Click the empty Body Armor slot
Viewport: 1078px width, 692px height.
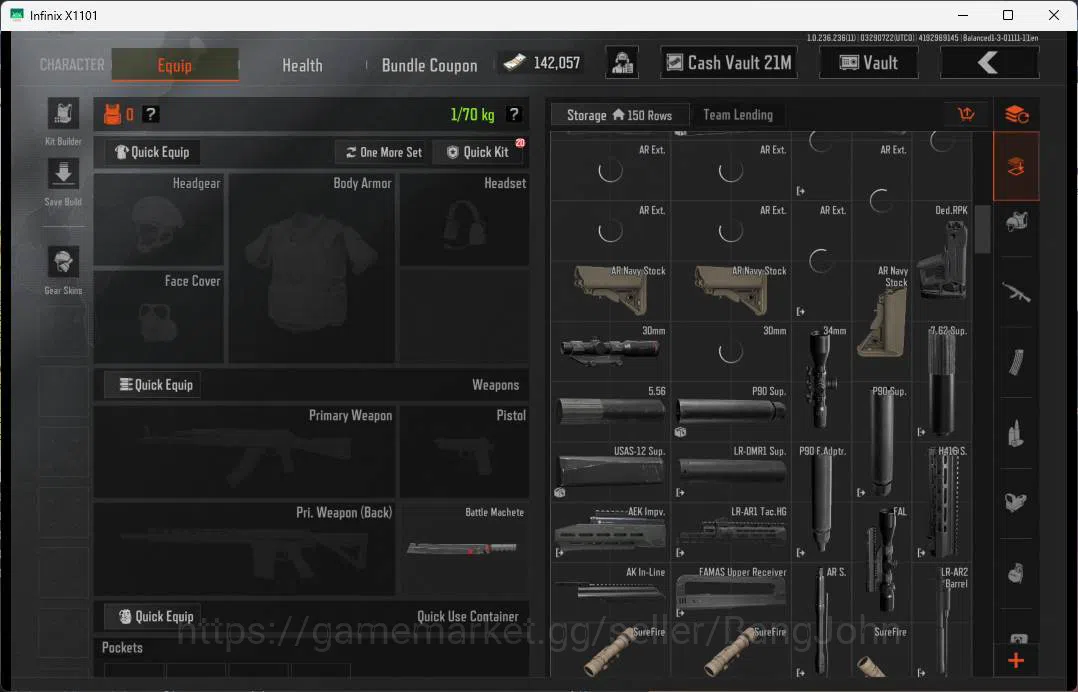pos(312,268)
